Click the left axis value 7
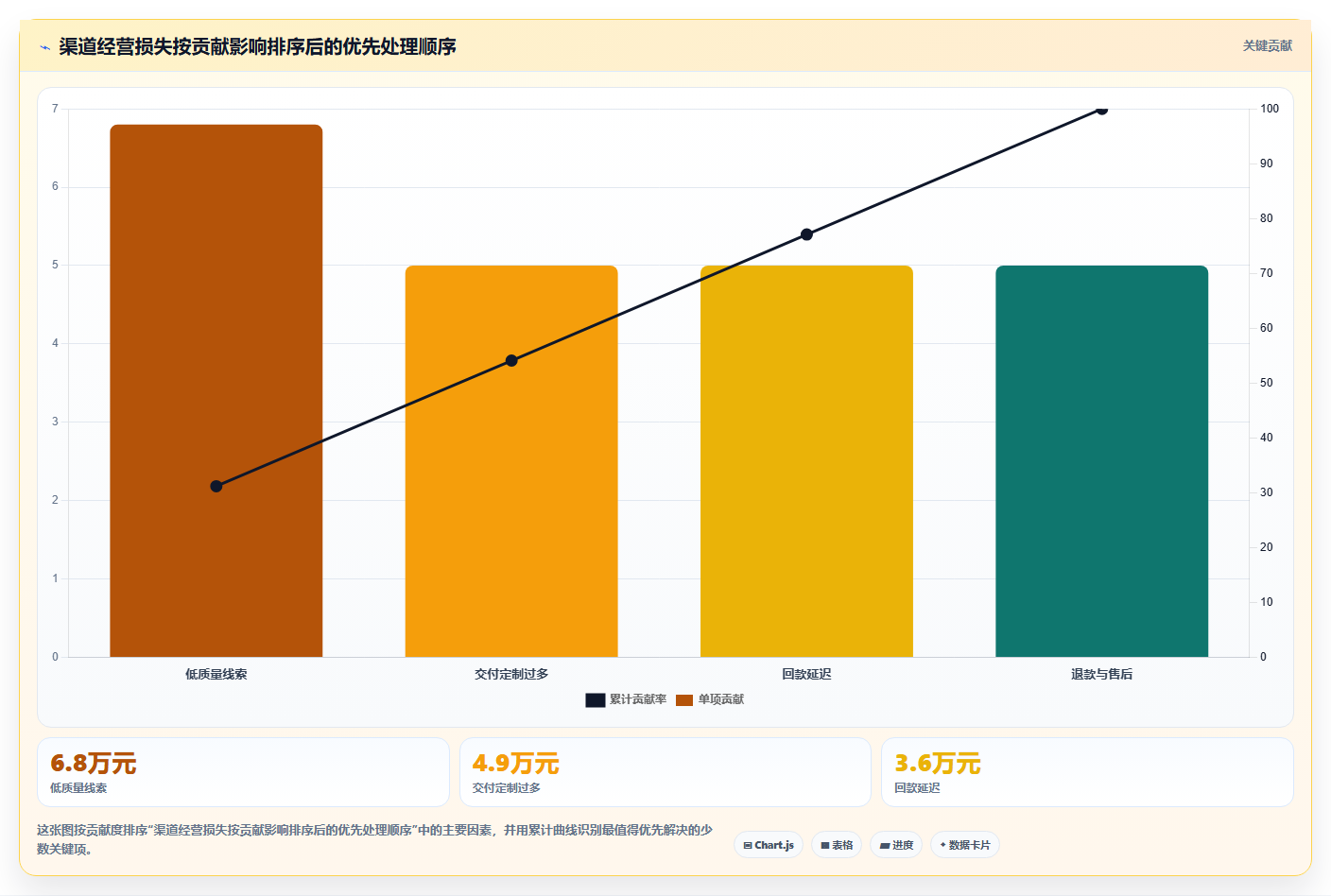 tap(55, 109)
